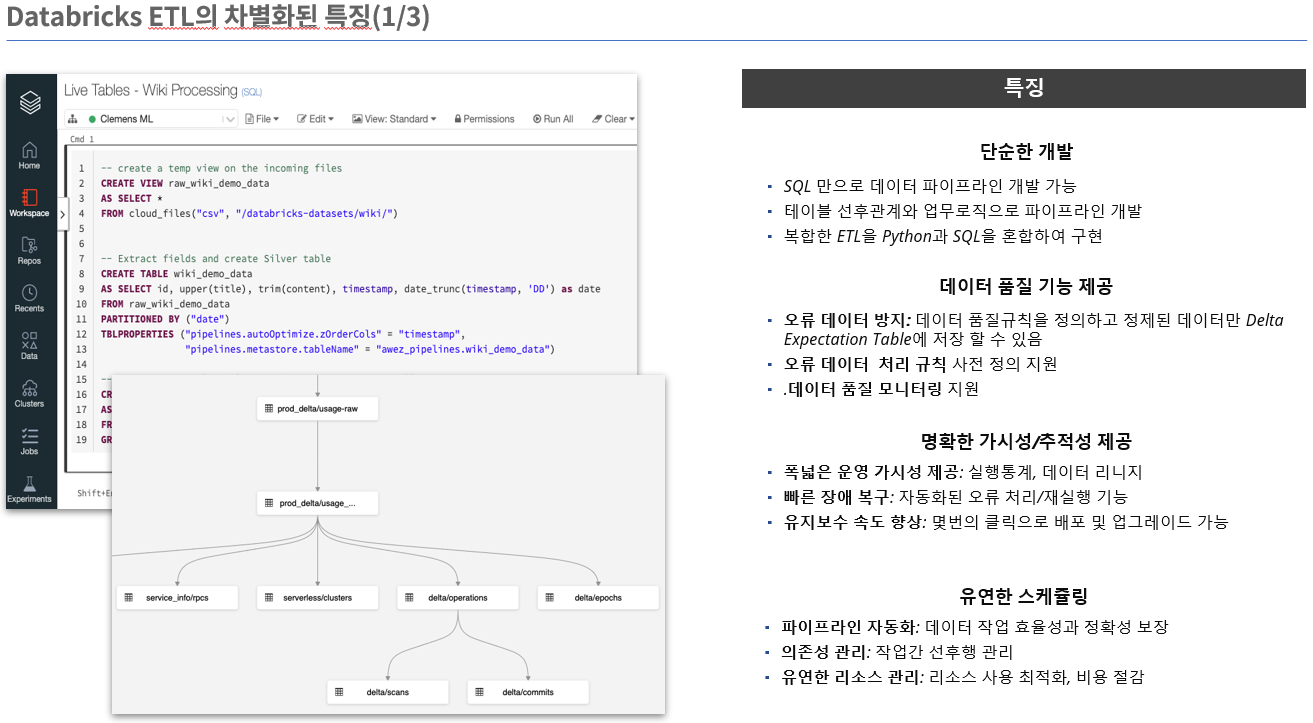Select the prod_delta/usage-raw node
The image size is (1313, 723).
tap(318, 409)
